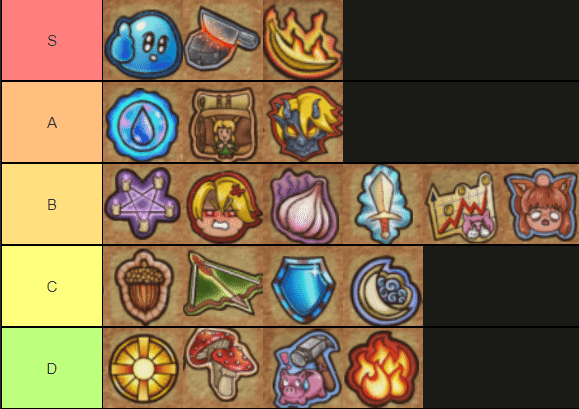Select the blue water droplet orb icon
The width and height of the screenshot is (579, 409).
143,122
